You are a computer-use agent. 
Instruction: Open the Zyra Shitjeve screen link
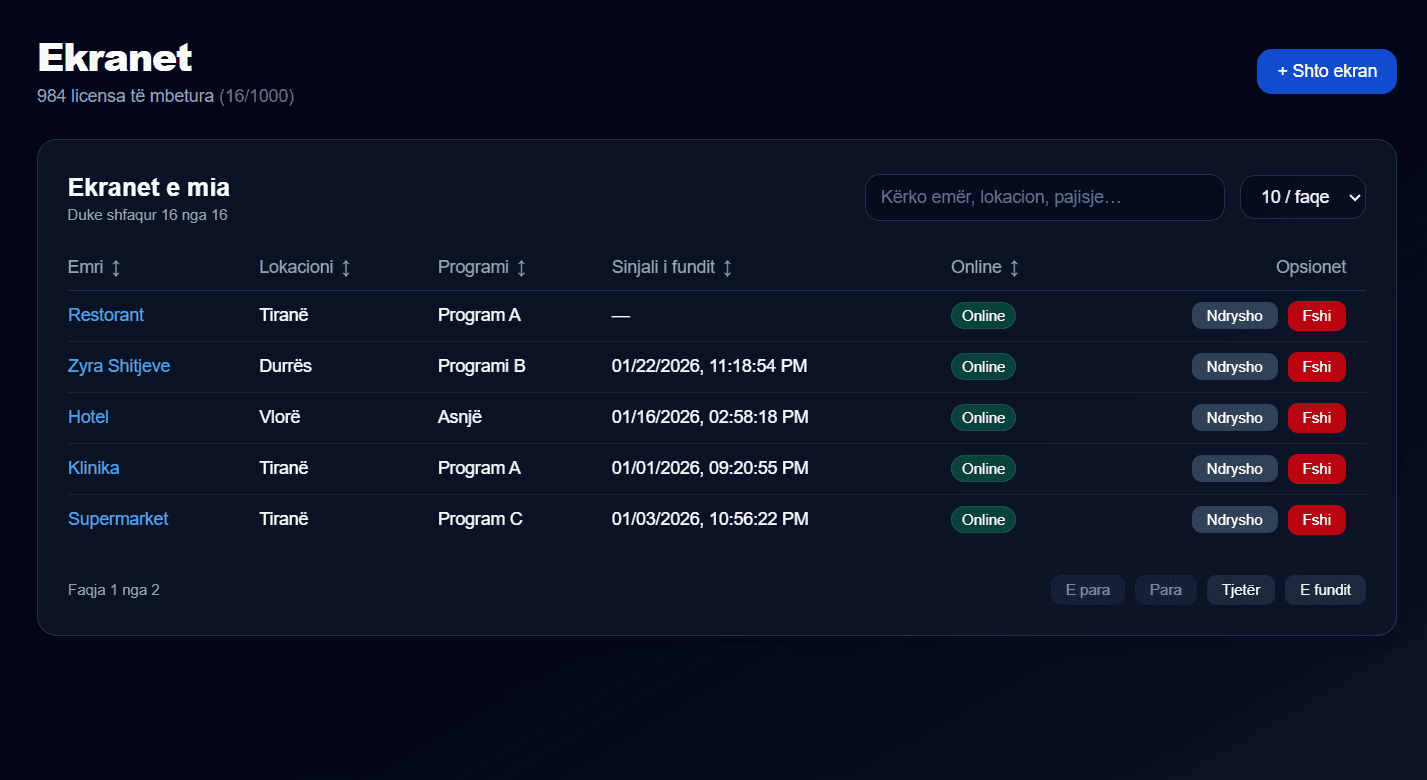(119, 366)
